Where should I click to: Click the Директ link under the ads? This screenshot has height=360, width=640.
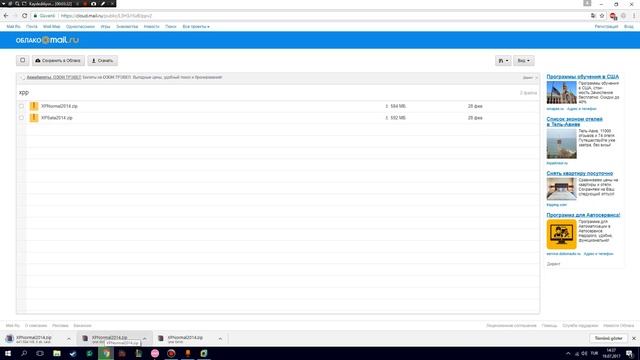point(553,264)
